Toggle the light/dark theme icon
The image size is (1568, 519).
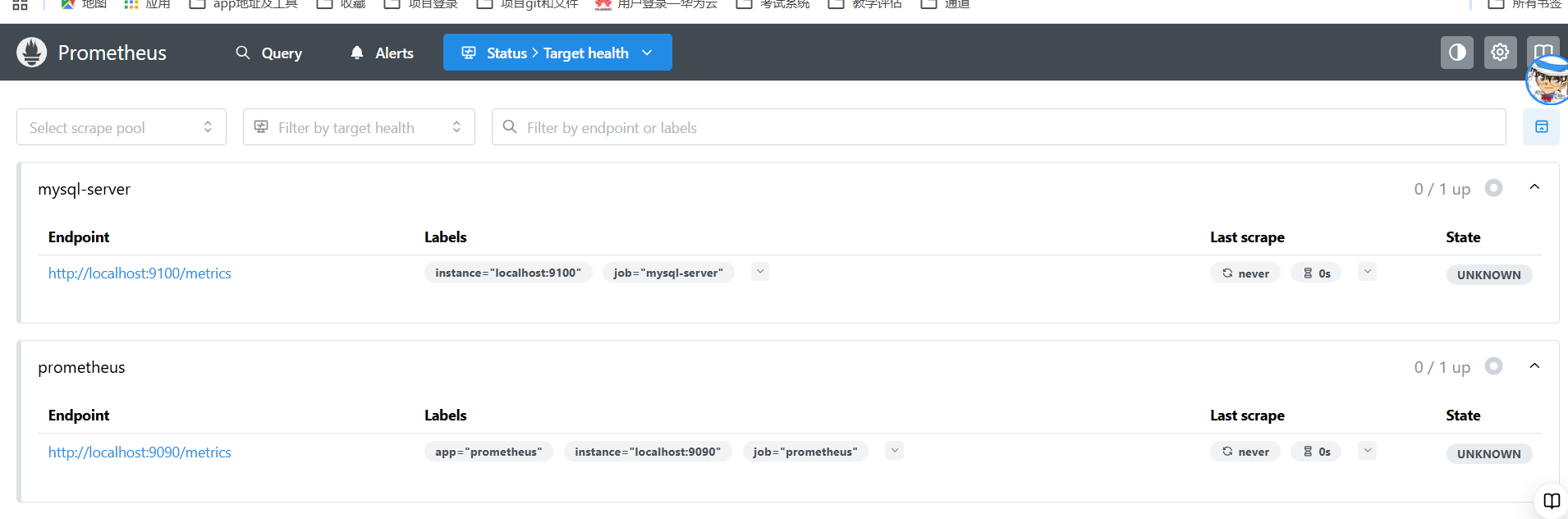[1457, 53]
